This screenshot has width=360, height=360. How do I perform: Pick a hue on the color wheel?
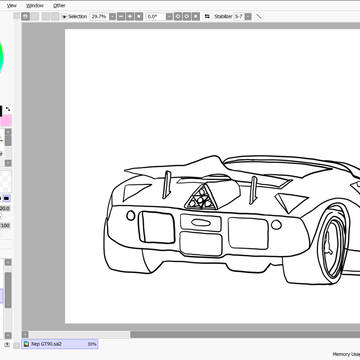click(1, 57)
